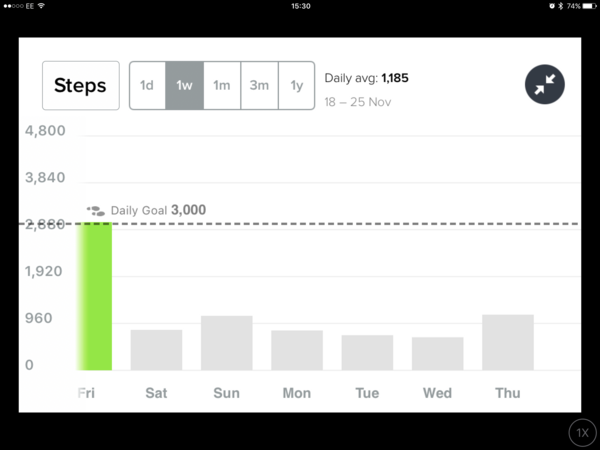Tap the daily goal footsteps icon
This screenshot has width=600, height=450.
pos(96,211)
